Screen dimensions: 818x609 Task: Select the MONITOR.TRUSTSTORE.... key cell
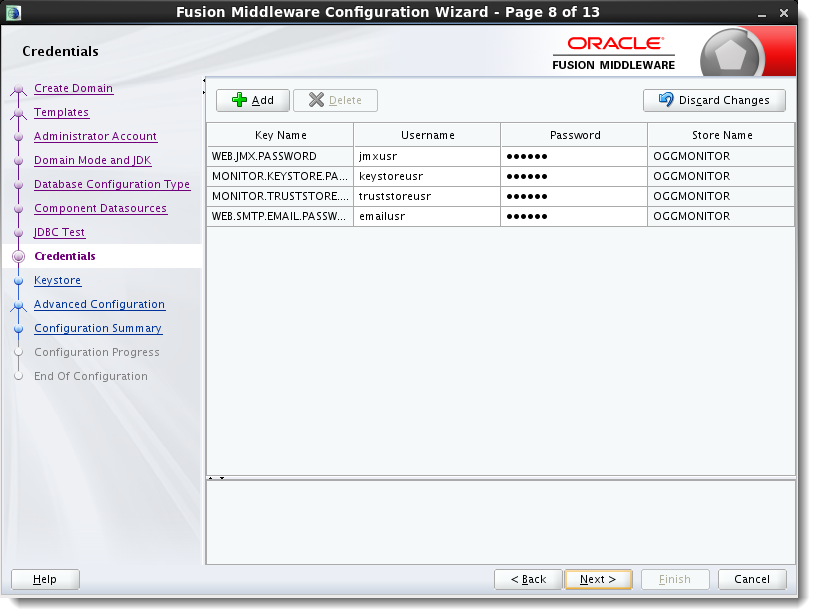[x=280, y=196]
